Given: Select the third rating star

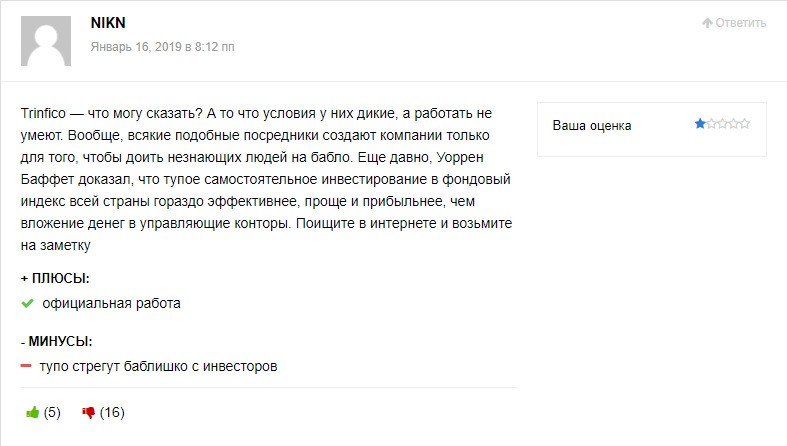Looking at the screenshot, I should point(722,123).
